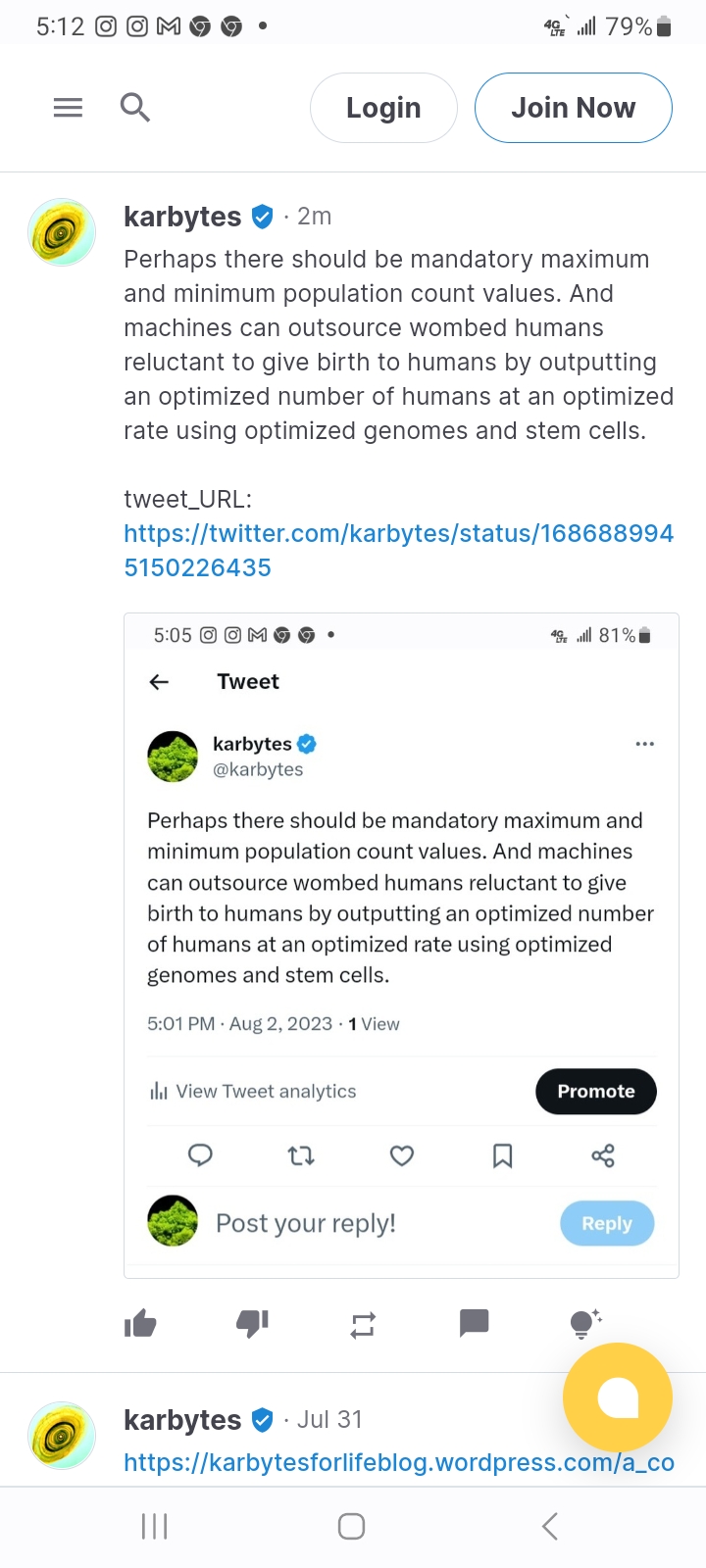Viewport: 706px width, 1568px height.
Task: Remind the post with the repost arrows
Action: (363, 1325)
